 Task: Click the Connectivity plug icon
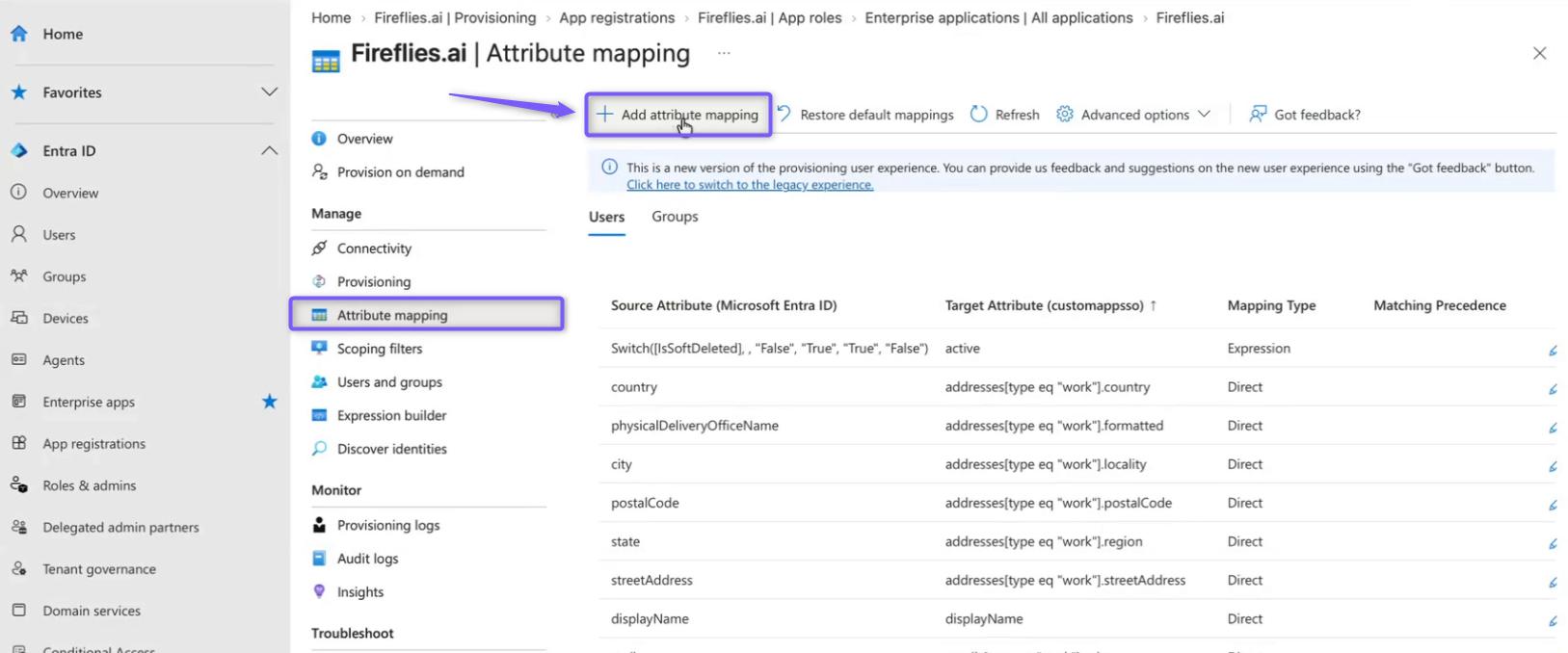(319, 248)
